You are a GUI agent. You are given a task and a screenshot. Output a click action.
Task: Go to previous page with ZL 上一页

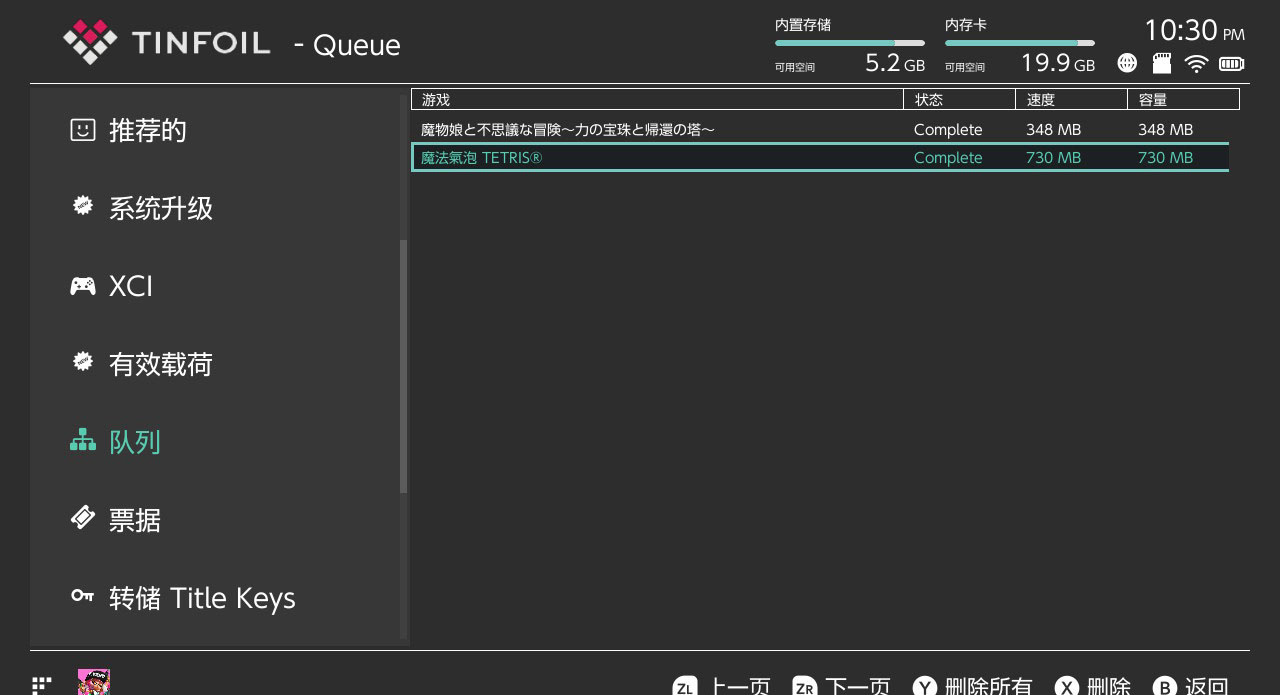pyautogui.click(x=721, y=686)
